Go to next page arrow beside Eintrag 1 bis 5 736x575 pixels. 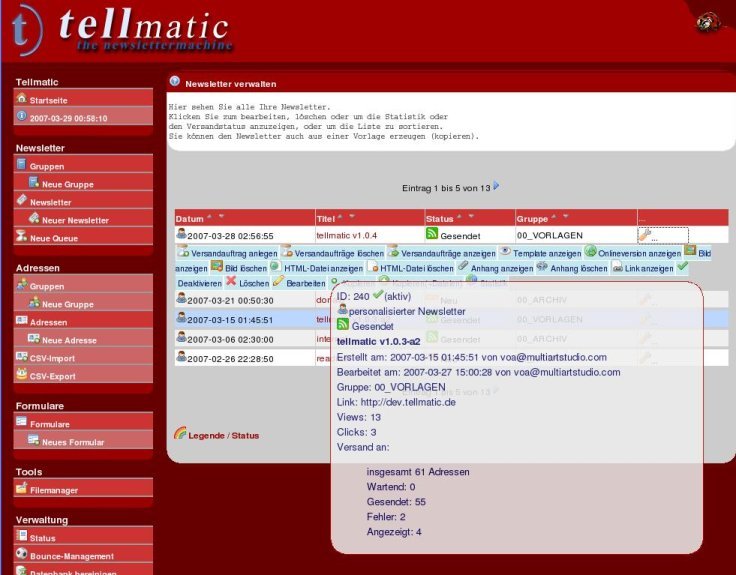pos(496,186)
